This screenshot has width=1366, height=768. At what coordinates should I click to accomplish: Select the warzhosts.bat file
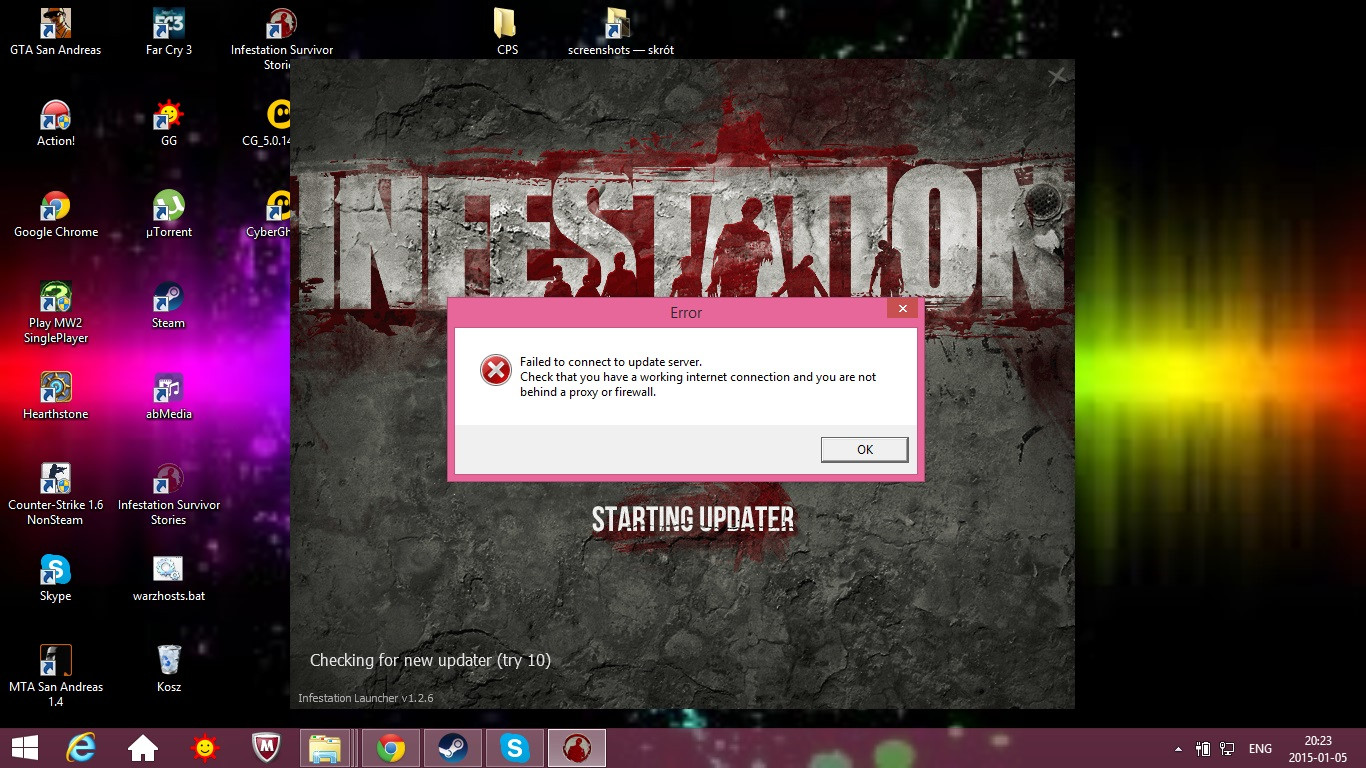[168, 579]
